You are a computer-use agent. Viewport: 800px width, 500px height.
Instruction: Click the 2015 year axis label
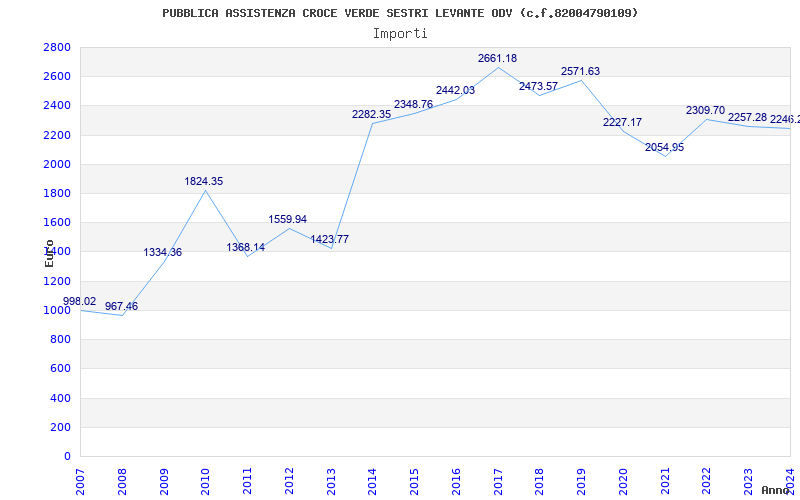pos(415,482)
